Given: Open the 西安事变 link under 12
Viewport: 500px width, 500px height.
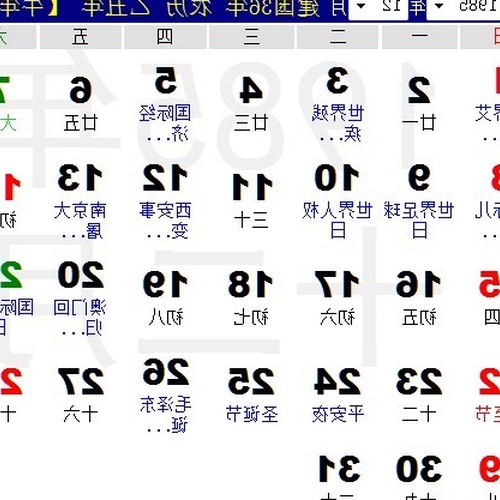Looking at the screenshot, I should (x=165, y=220).
